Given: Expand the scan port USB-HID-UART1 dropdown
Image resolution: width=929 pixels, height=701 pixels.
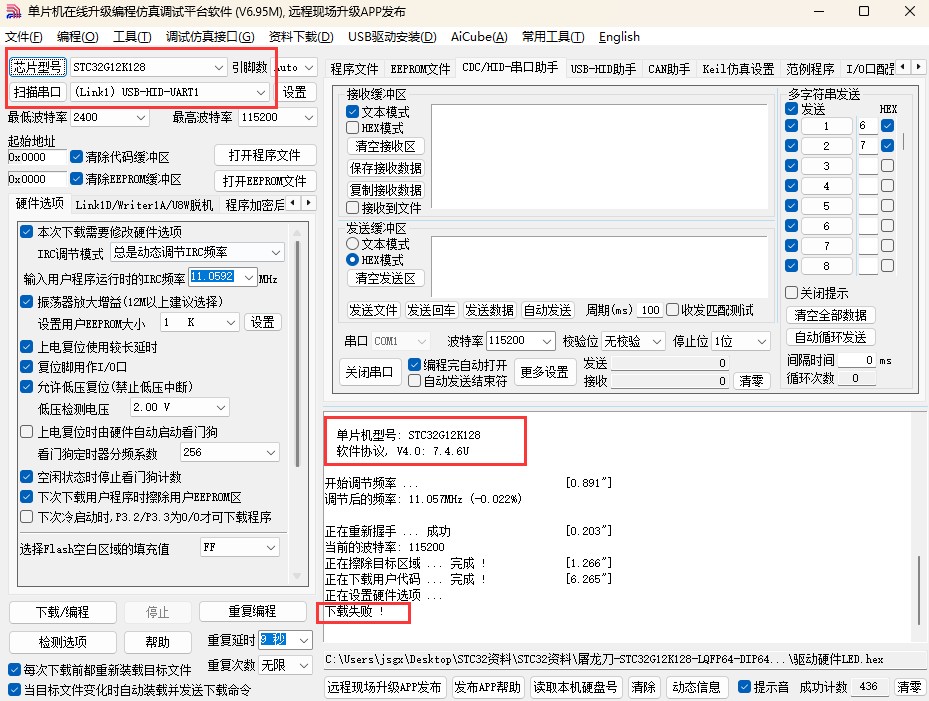Looking at the screenshot, I should pyautogui.click(x=261, y=92).
